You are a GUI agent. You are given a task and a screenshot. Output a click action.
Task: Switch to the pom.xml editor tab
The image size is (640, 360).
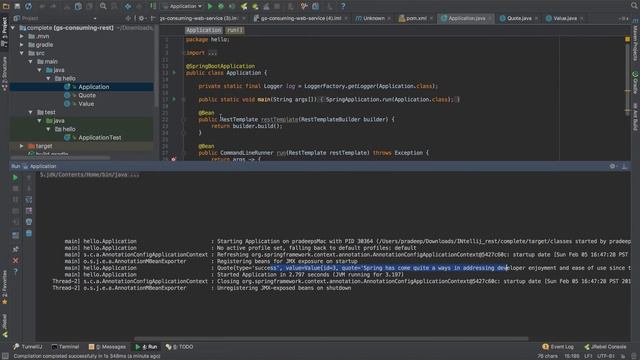click(x=416, y=18)
